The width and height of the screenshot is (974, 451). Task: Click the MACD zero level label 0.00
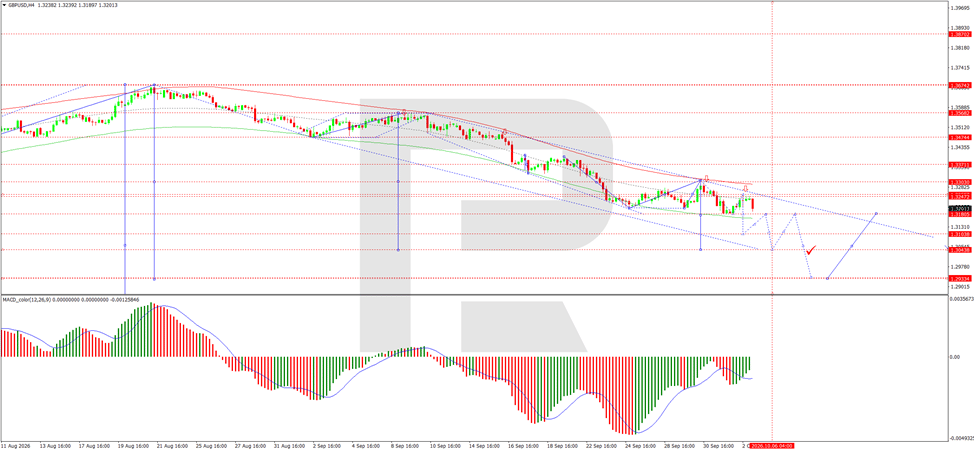point(955,357)
